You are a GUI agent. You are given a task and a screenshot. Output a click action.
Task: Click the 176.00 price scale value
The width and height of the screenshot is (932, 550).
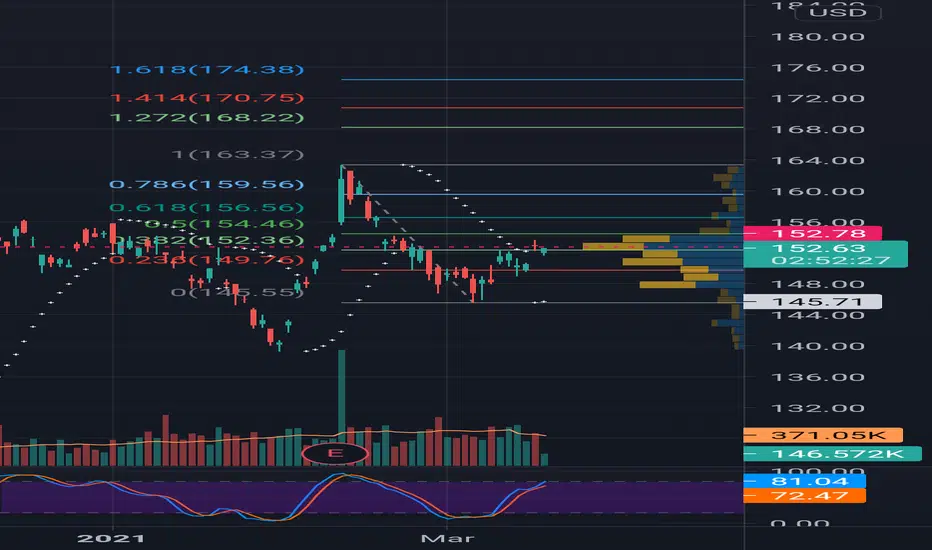click(817, 68)
